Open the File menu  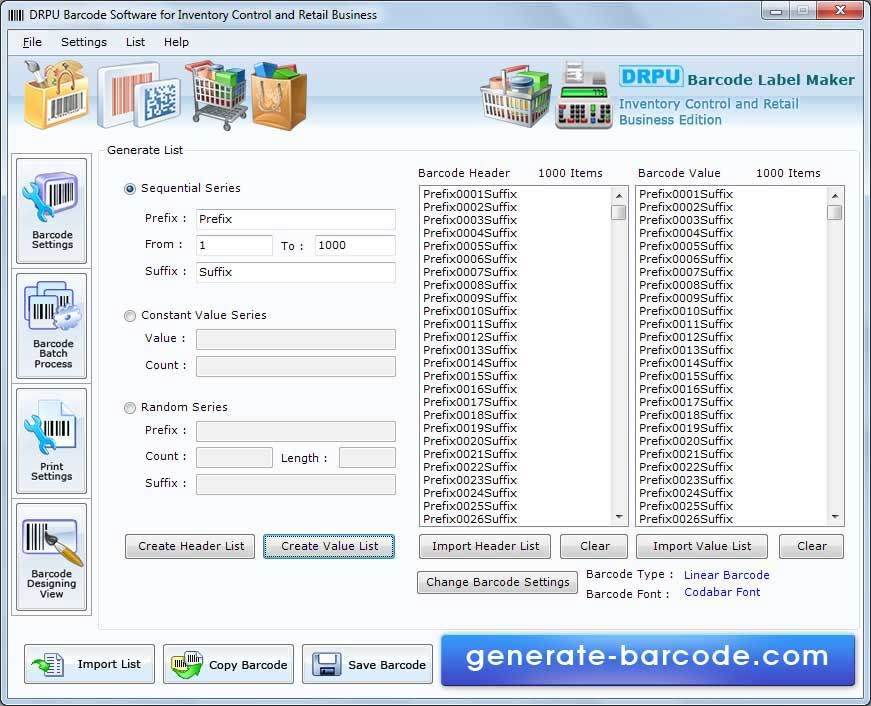(32, 42)
